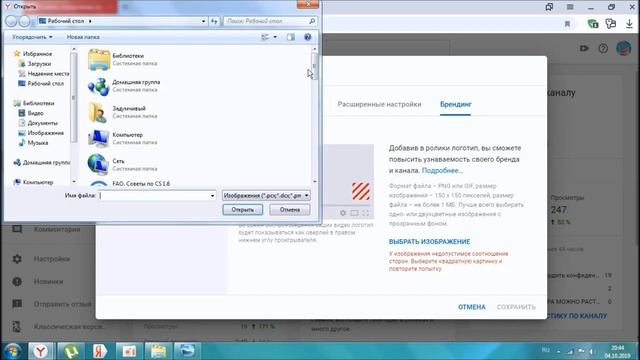This screenshot has height=360, width=640.
Task: Click ОТМЕНА in the branding dialog
Action: click(472, 307)
